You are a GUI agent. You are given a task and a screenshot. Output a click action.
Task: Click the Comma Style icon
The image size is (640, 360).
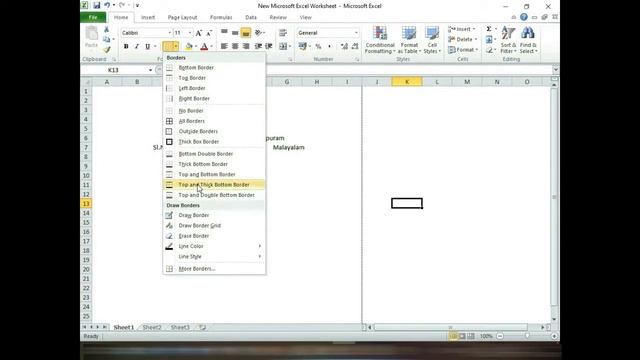[x=329, y=47]
